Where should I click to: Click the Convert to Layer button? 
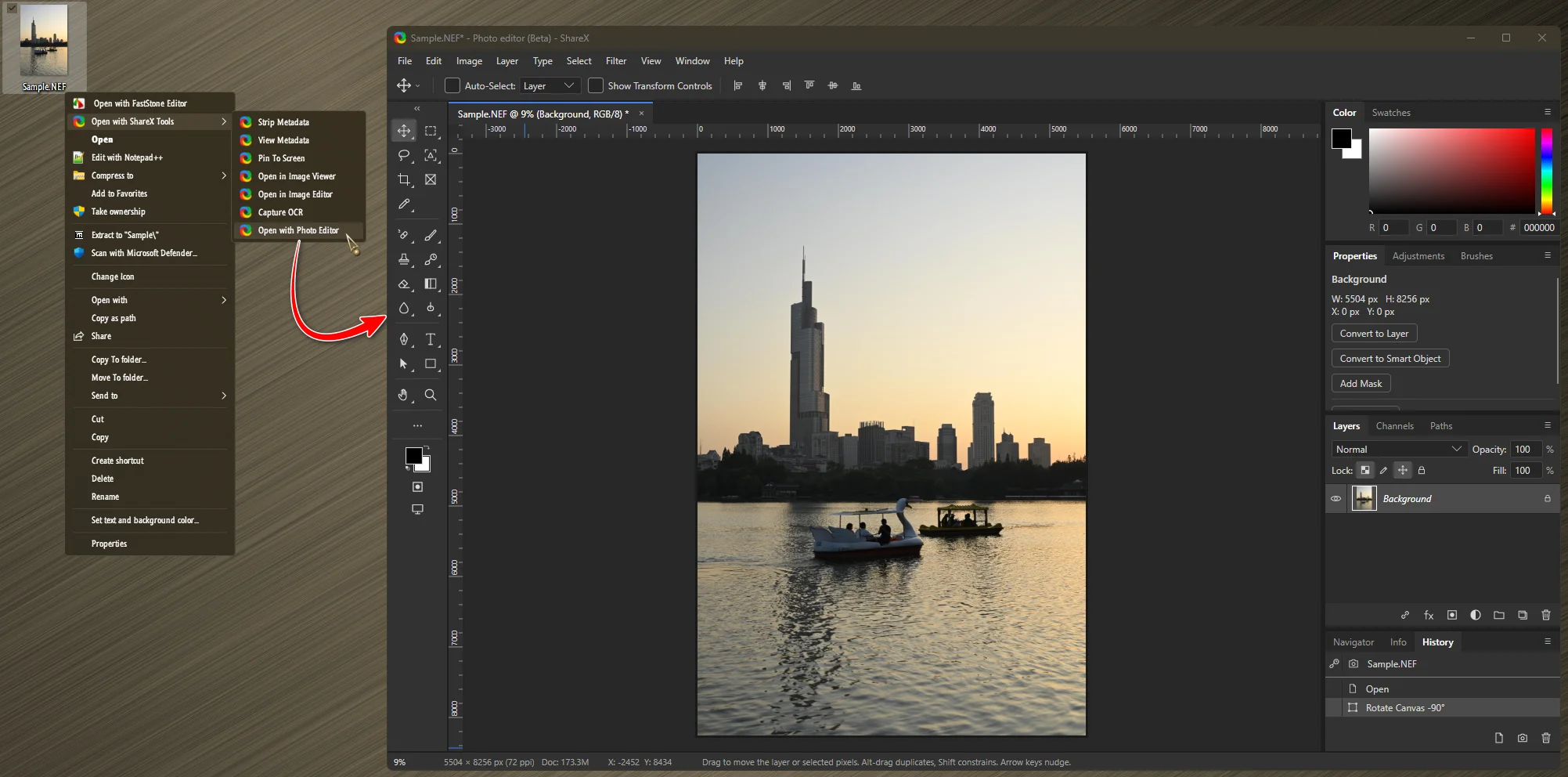(1374, 334)
